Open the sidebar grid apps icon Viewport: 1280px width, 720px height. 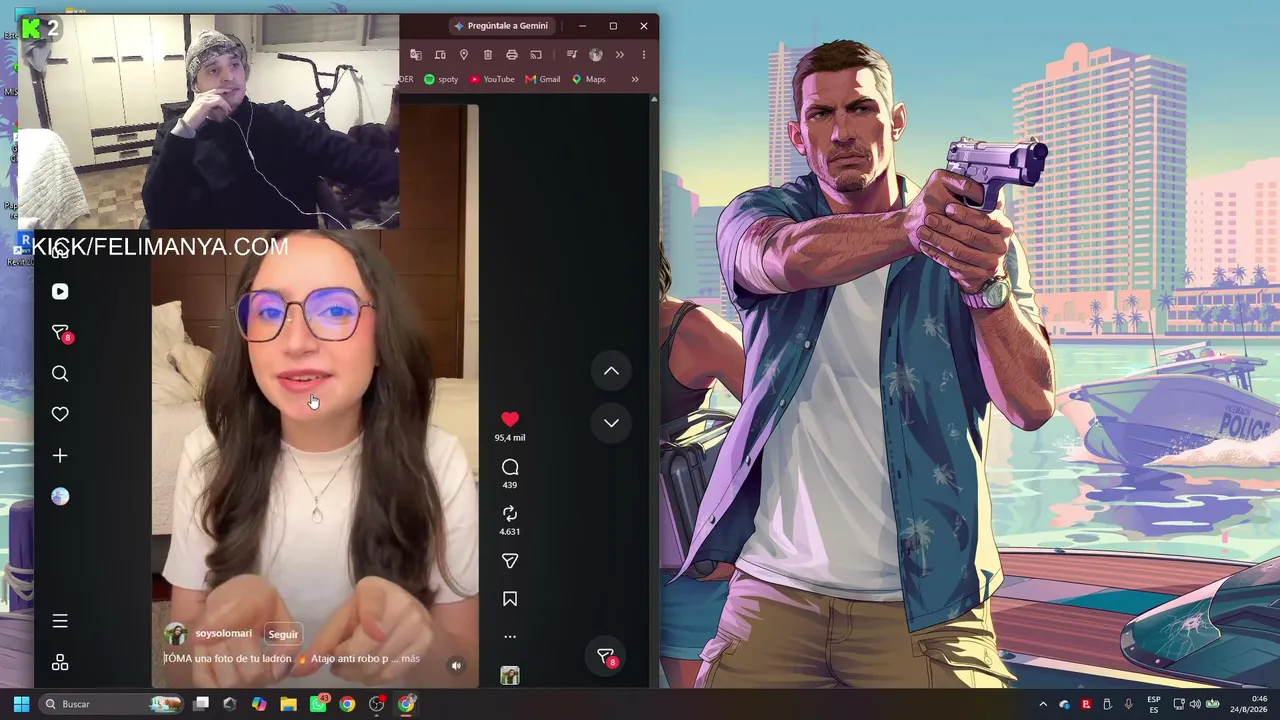[x=60, y=663]
